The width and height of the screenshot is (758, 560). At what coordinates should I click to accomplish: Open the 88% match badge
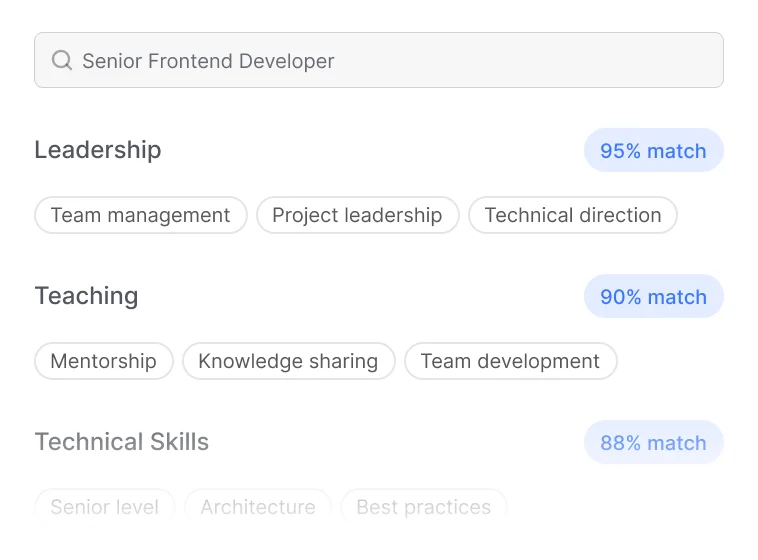pos(654,442)
